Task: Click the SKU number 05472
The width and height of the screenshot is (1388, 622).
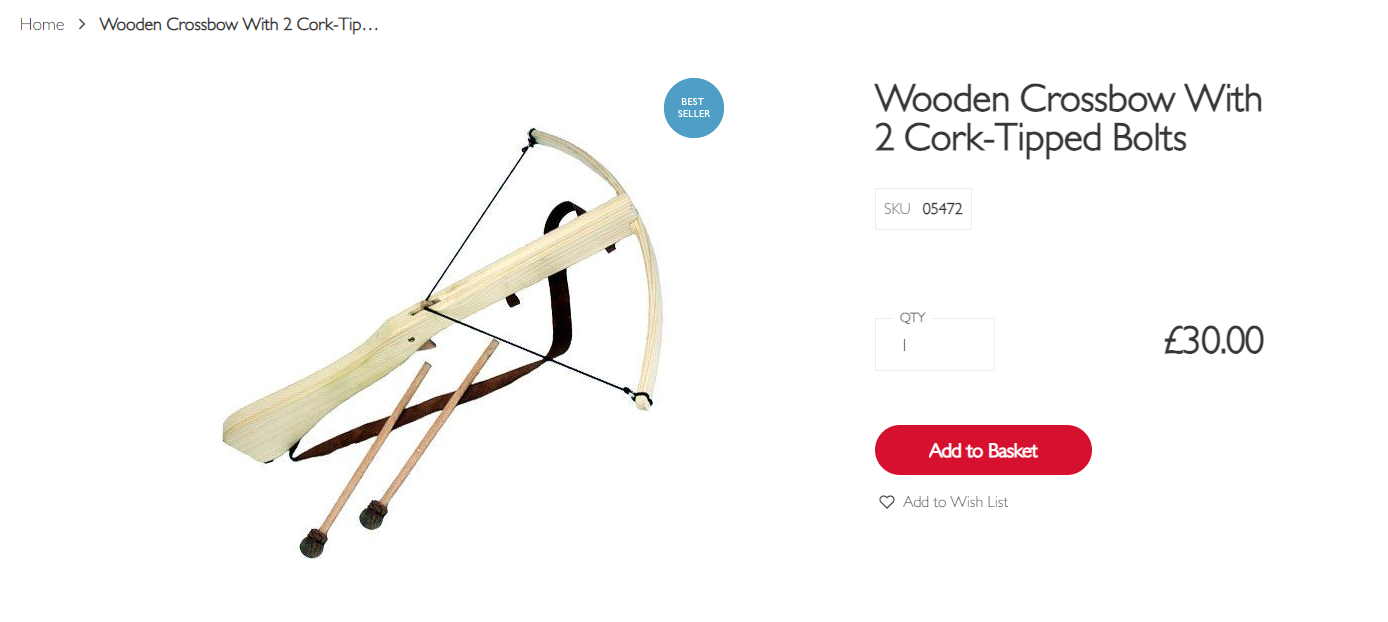Action: coord(942,209)
